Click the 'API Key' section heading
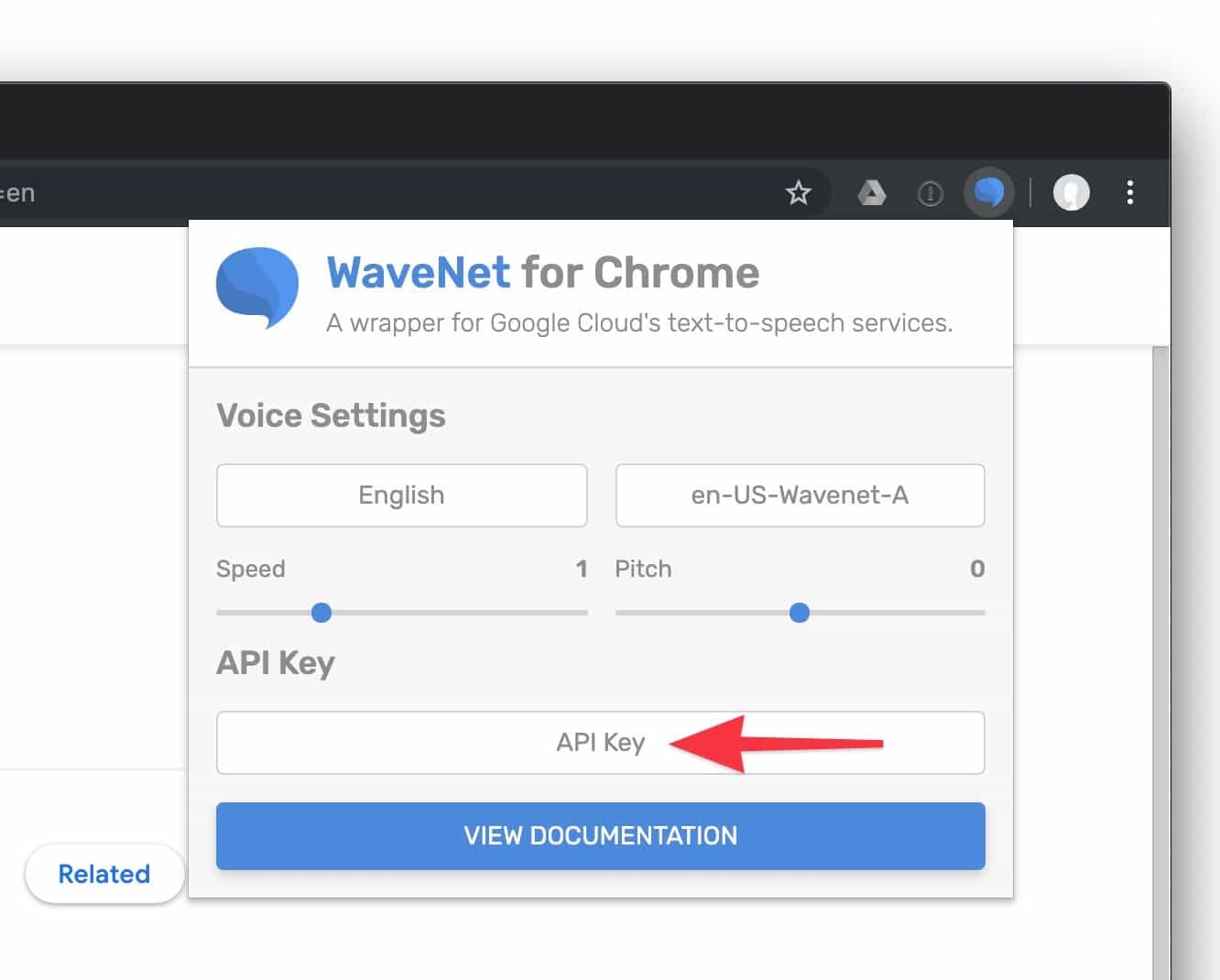Screen dimensions: 1220x980 tap(276, 663)
